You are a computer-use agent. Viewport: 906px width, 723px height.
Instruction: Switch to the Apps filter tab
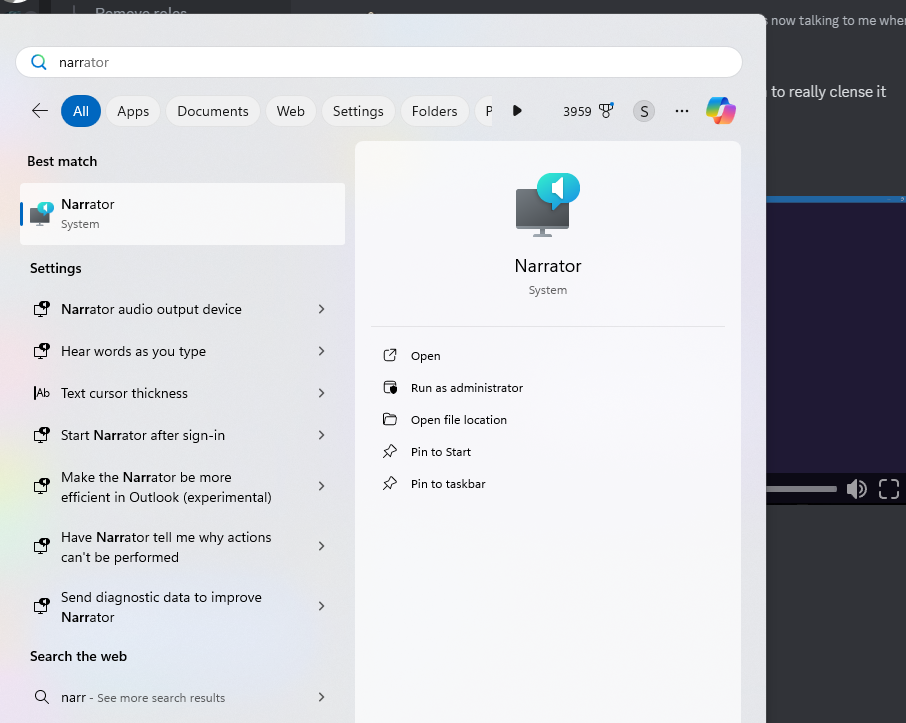click(x=133, y=111)
